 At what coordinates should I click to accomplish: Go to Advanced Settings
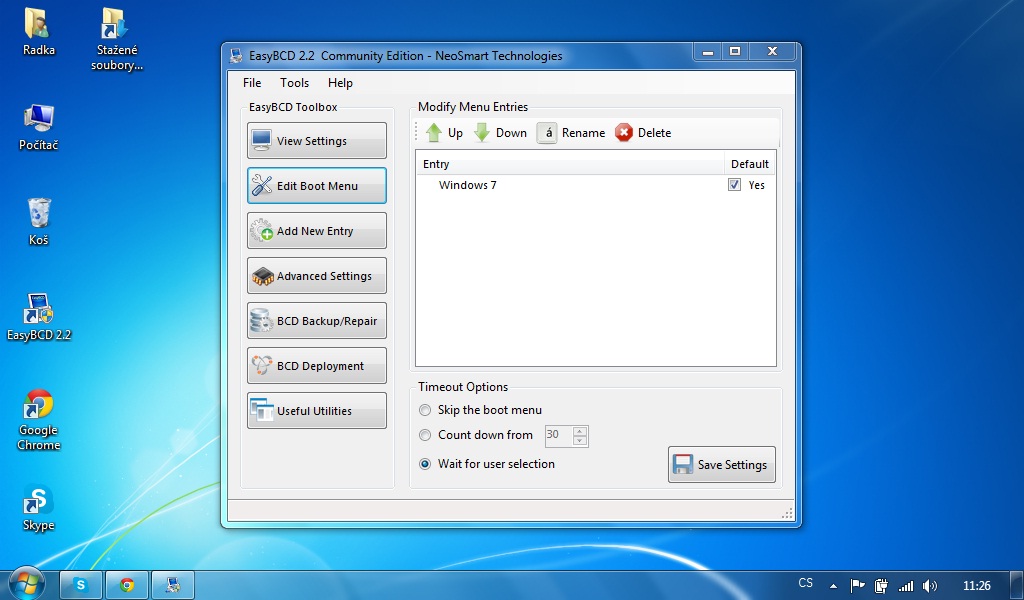[317, 276]
